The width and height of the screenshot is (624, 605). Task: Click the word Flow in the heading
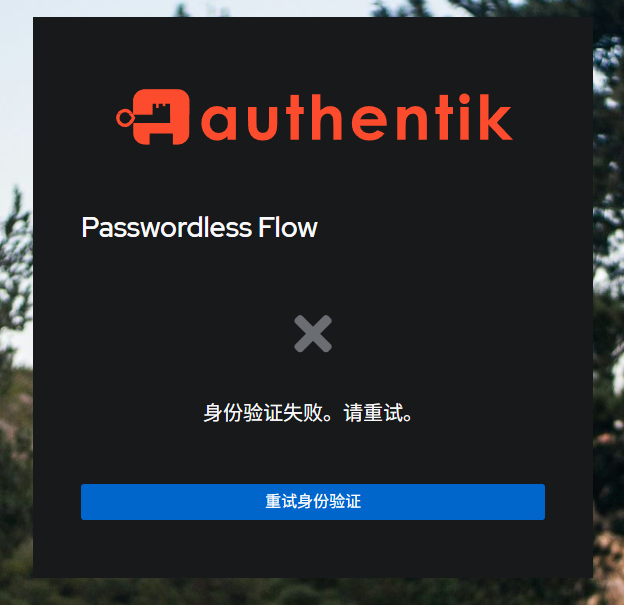point(288,228)
